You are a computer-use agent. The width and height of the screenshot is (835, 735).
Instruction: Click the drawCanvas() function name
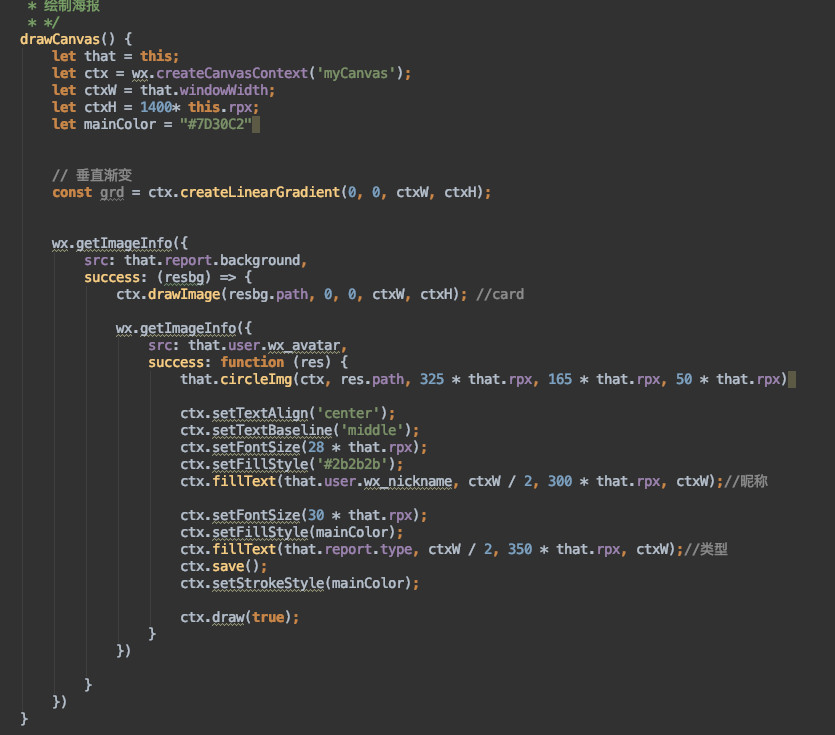click(60, 39)
